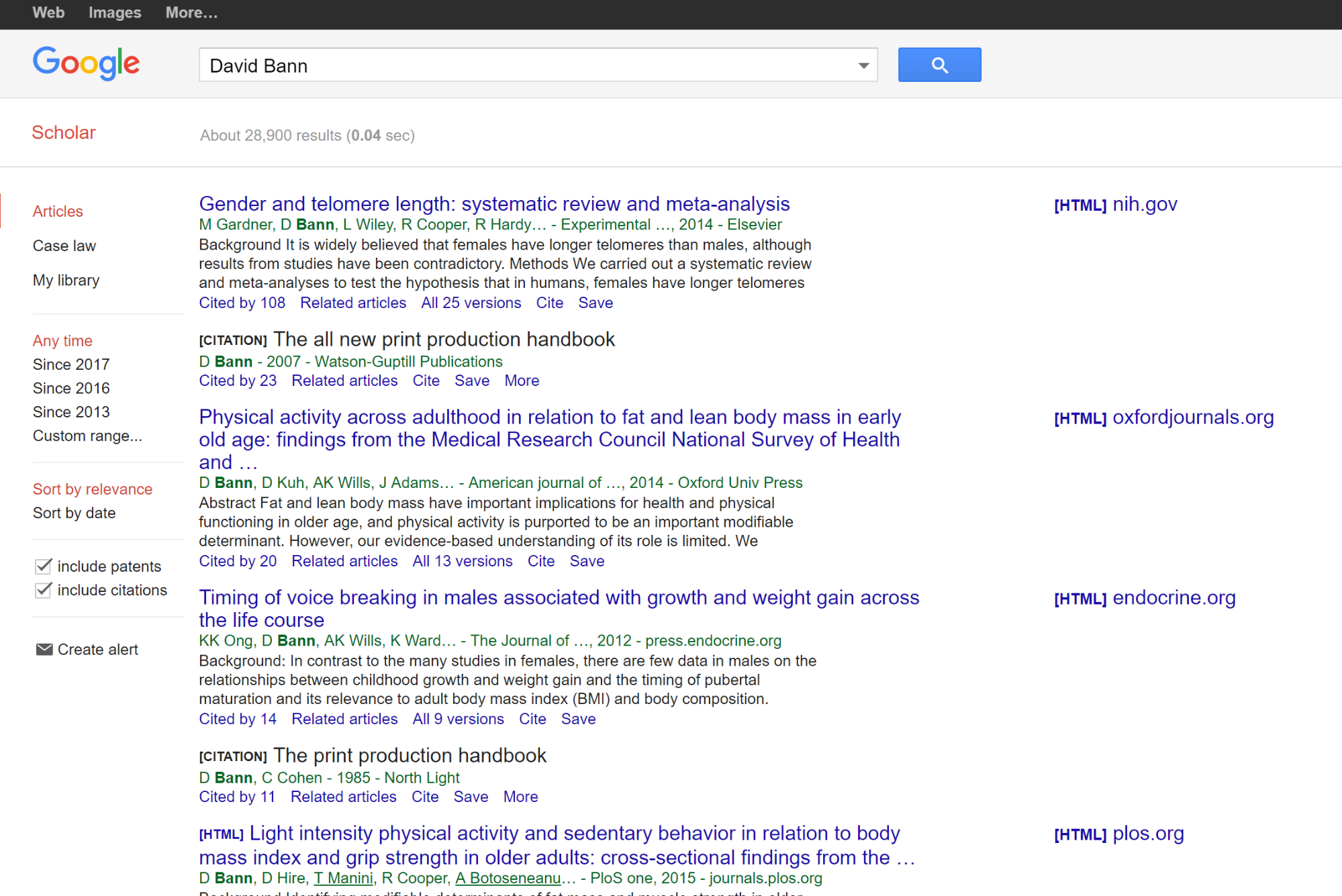Open the [HTML] nih.gov full text

coord(1114,204)
